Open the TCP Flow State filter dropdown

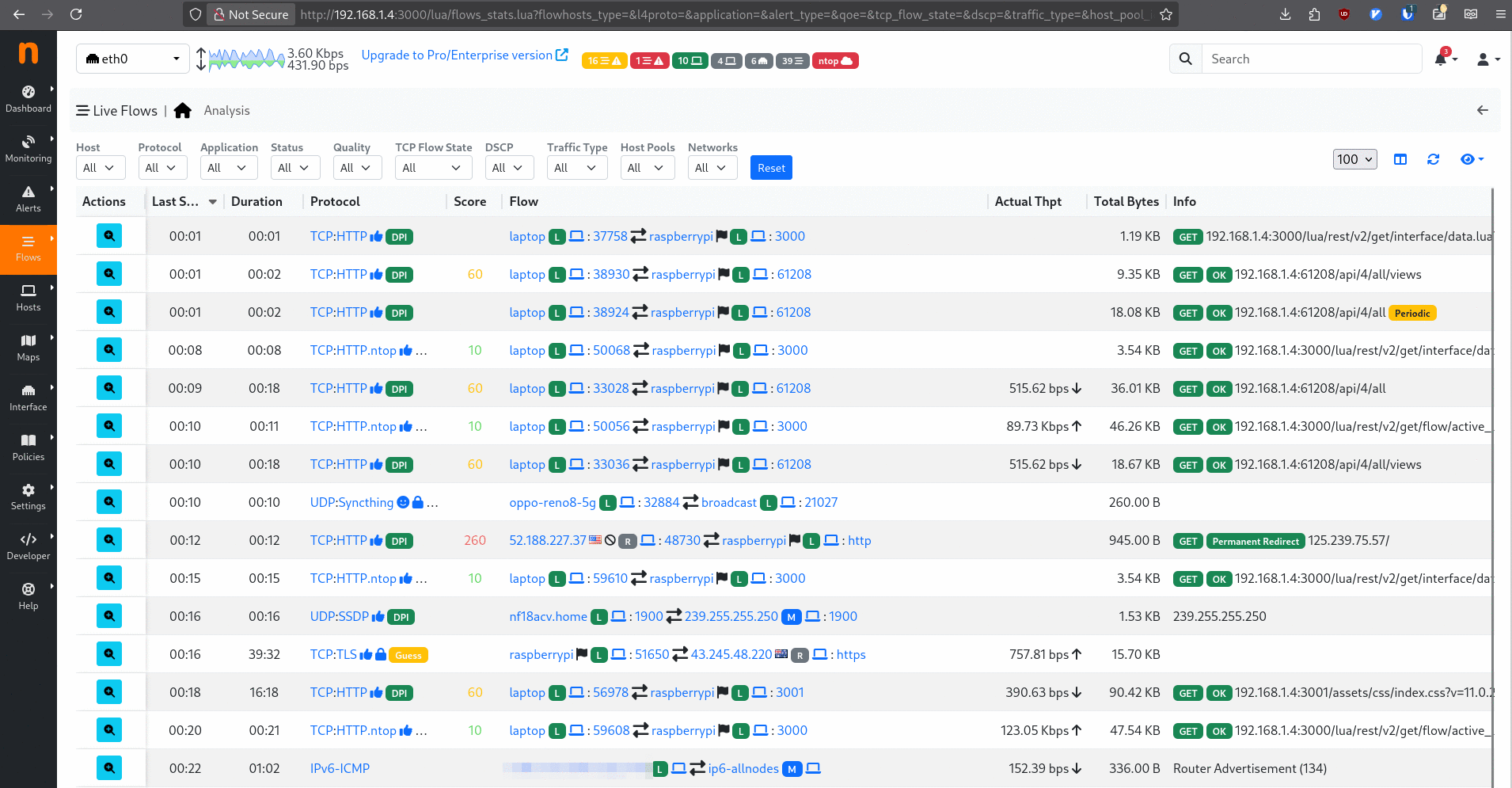[432, 168]
